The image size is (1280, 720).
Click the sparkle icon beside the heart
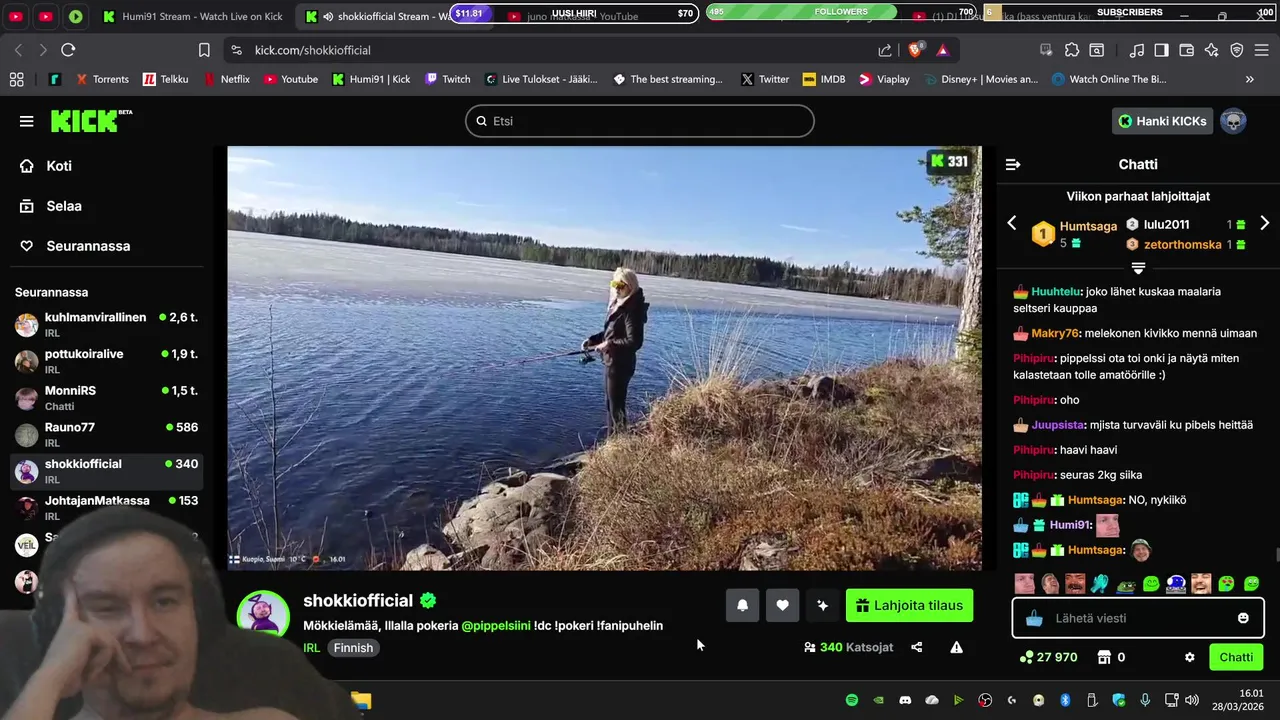click(x=822, y=605)
